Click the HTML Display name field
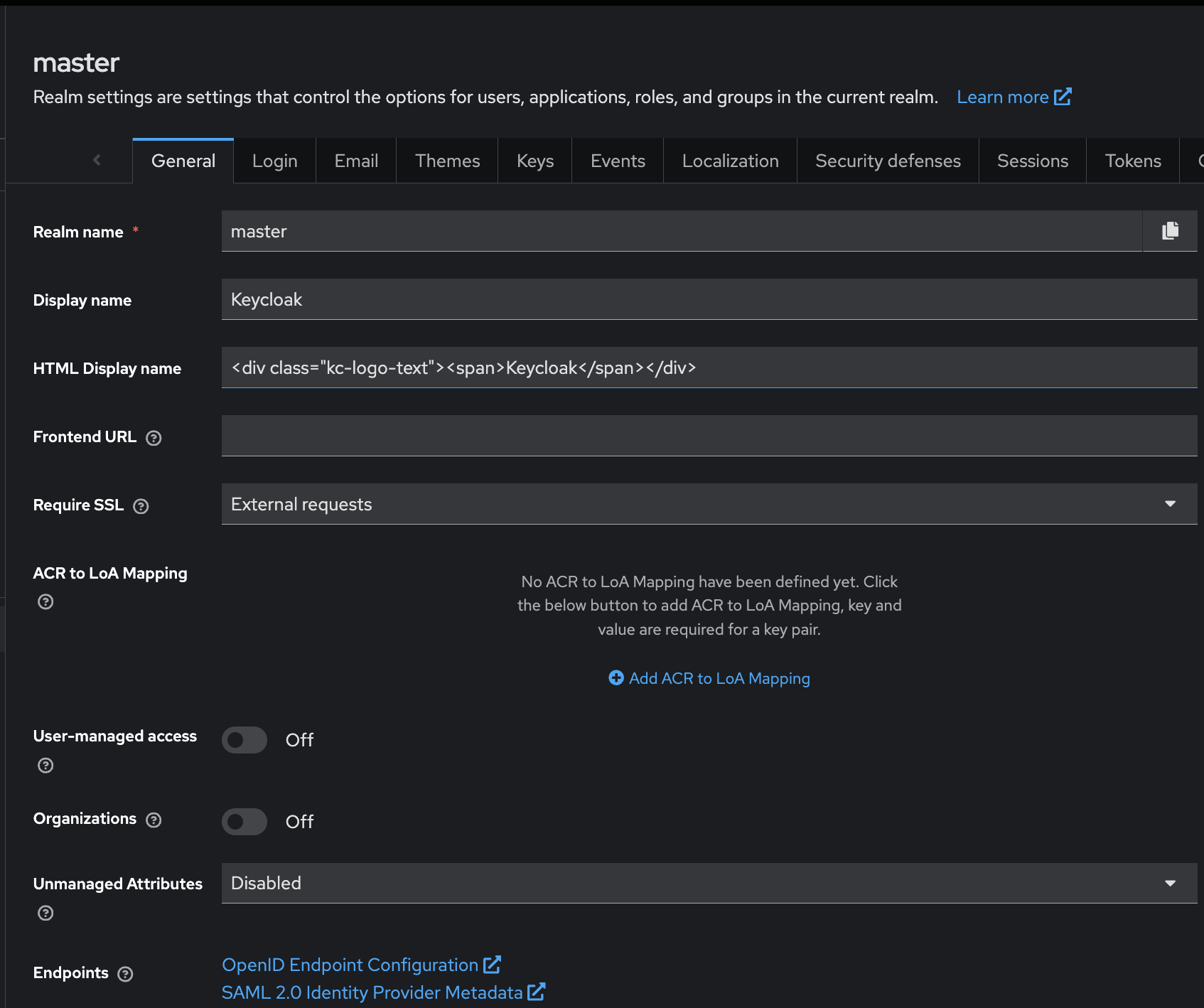The width and height of the screenshot is (1204, 1008). coord(709,368)
